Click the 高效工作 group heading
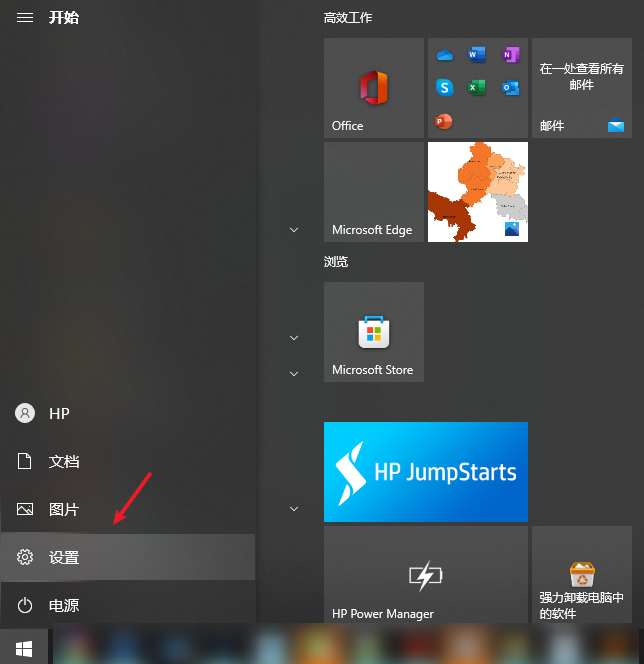The image size is (644, 664). pyautogui.click(x=348, y=18)
